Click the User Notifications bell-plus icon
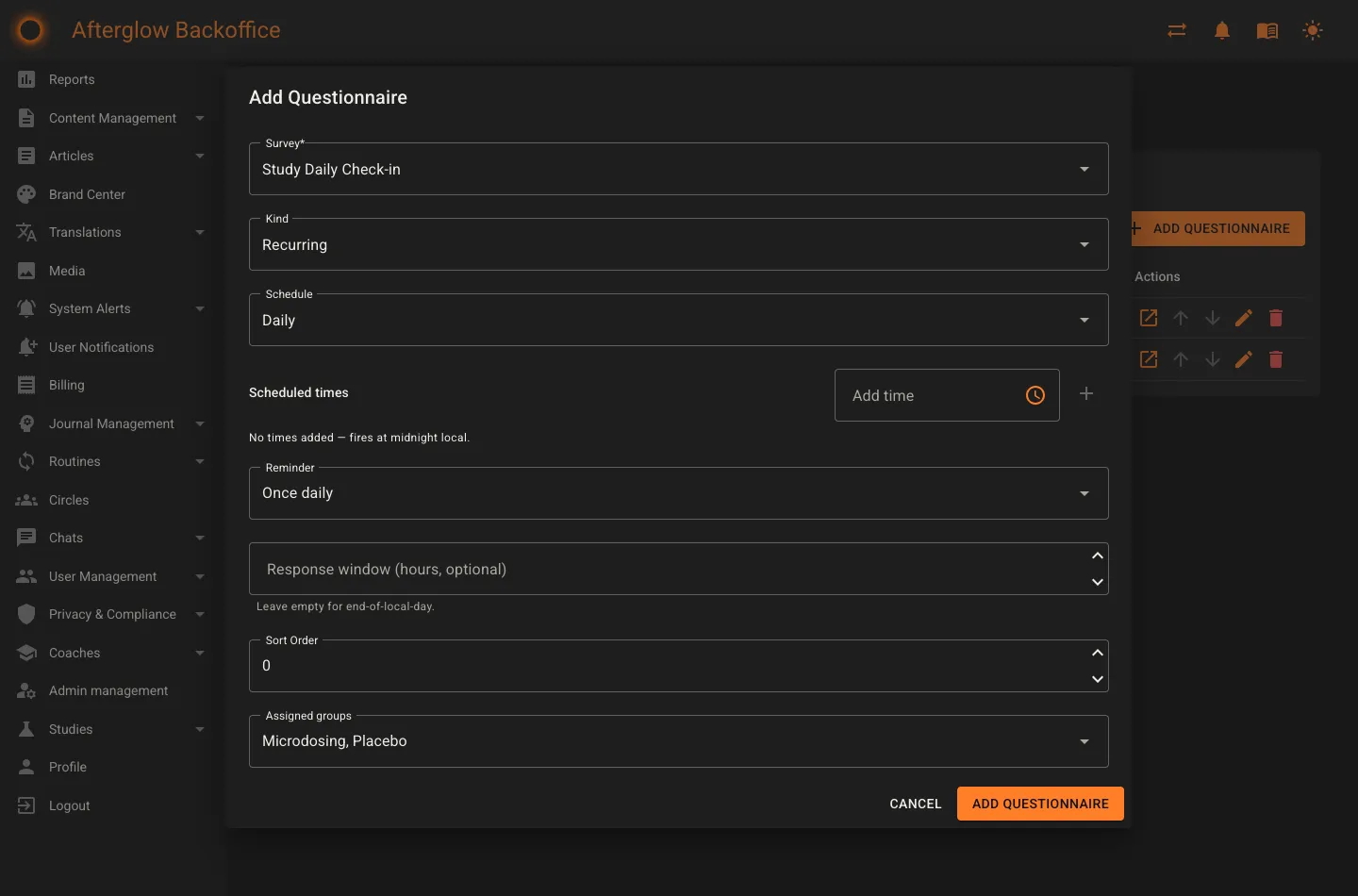The height and width of the screenshot is (896, 1358). click(26, 347)
